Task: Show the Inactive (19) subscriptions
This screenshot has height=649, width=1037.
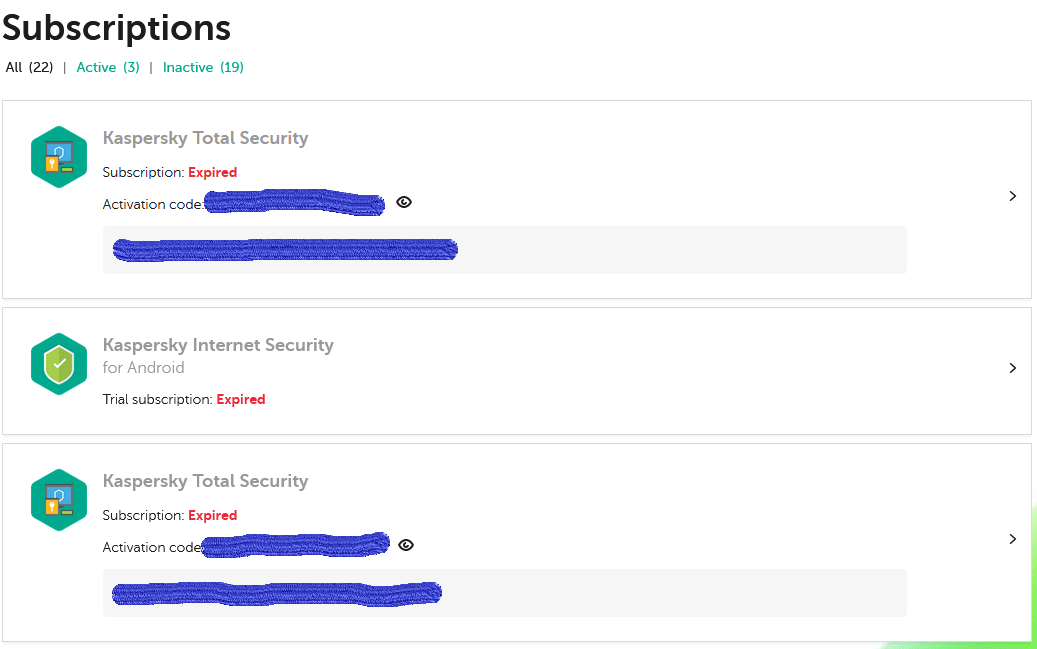Action: click(203, 67)
